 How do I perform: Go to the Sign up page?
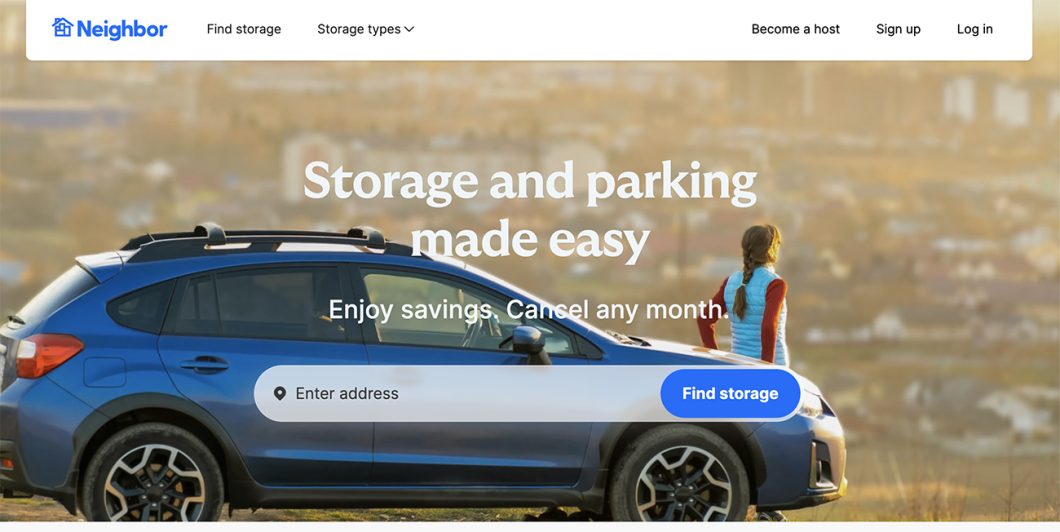pos(898,29)
